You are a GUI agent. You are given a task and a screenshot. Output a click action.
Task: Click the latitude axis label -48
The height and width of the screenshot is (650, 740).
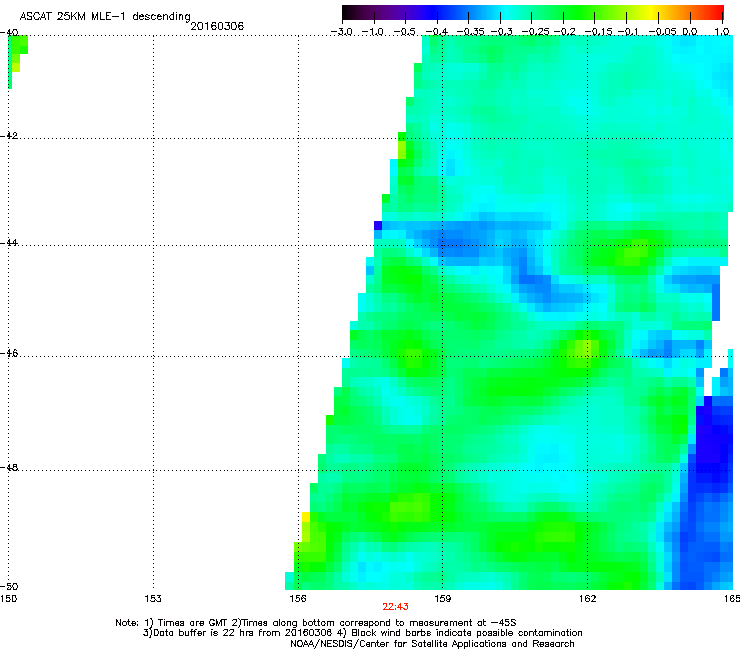pos(9,468)
